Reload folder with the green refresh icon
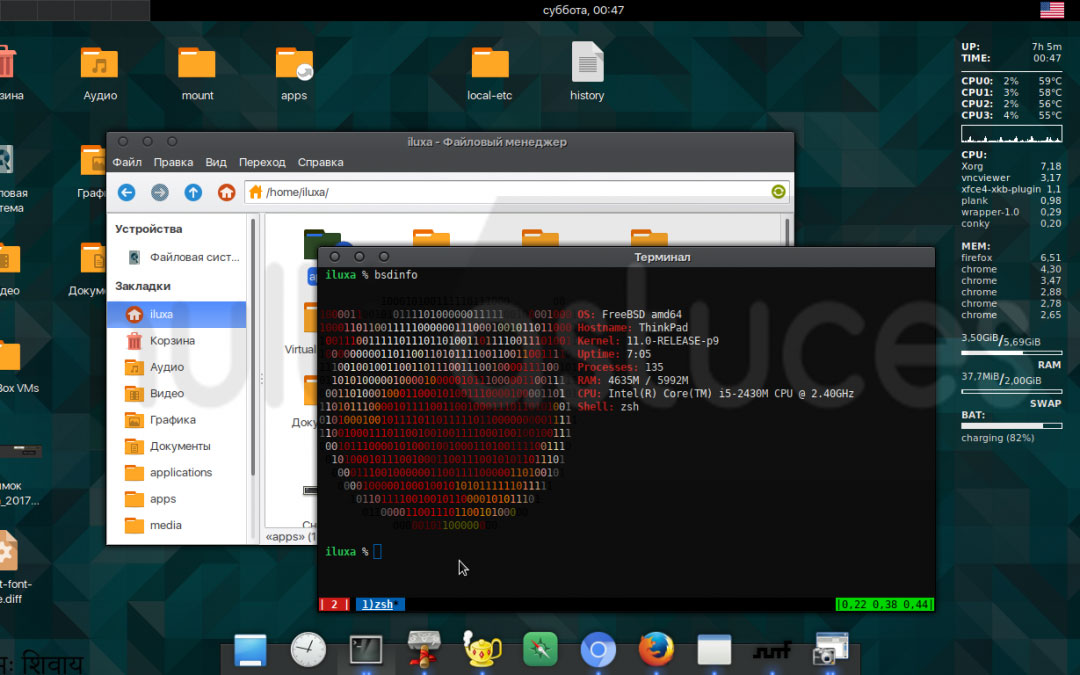 point(778,192)
